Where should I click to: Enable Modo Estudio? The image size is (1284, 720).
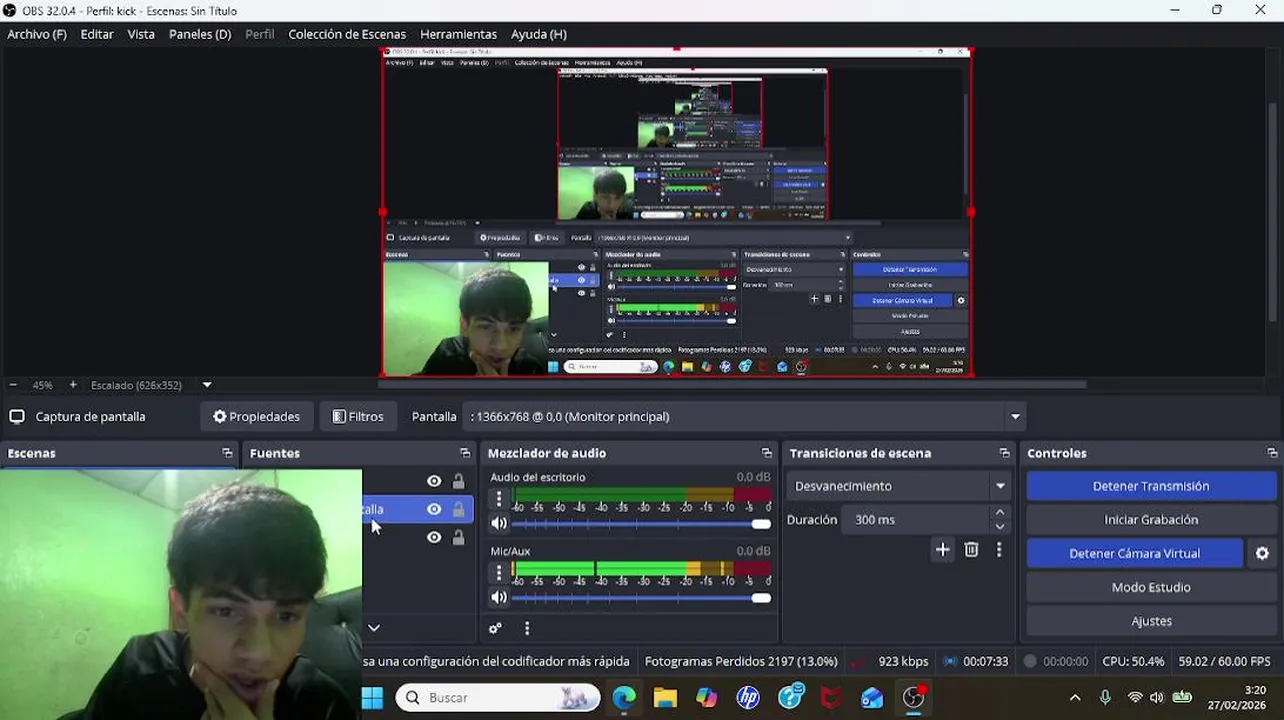point(1151,587)
